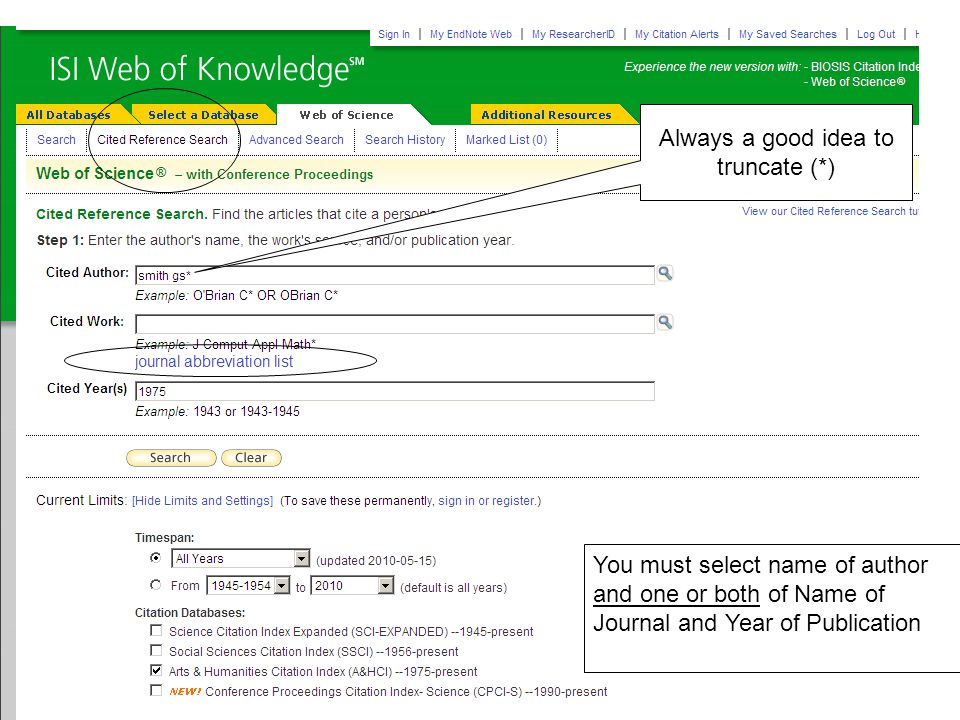Open the 1945-1954 start year dropdown
This screenshot has height=720, width=960.
tap(248, 586)
